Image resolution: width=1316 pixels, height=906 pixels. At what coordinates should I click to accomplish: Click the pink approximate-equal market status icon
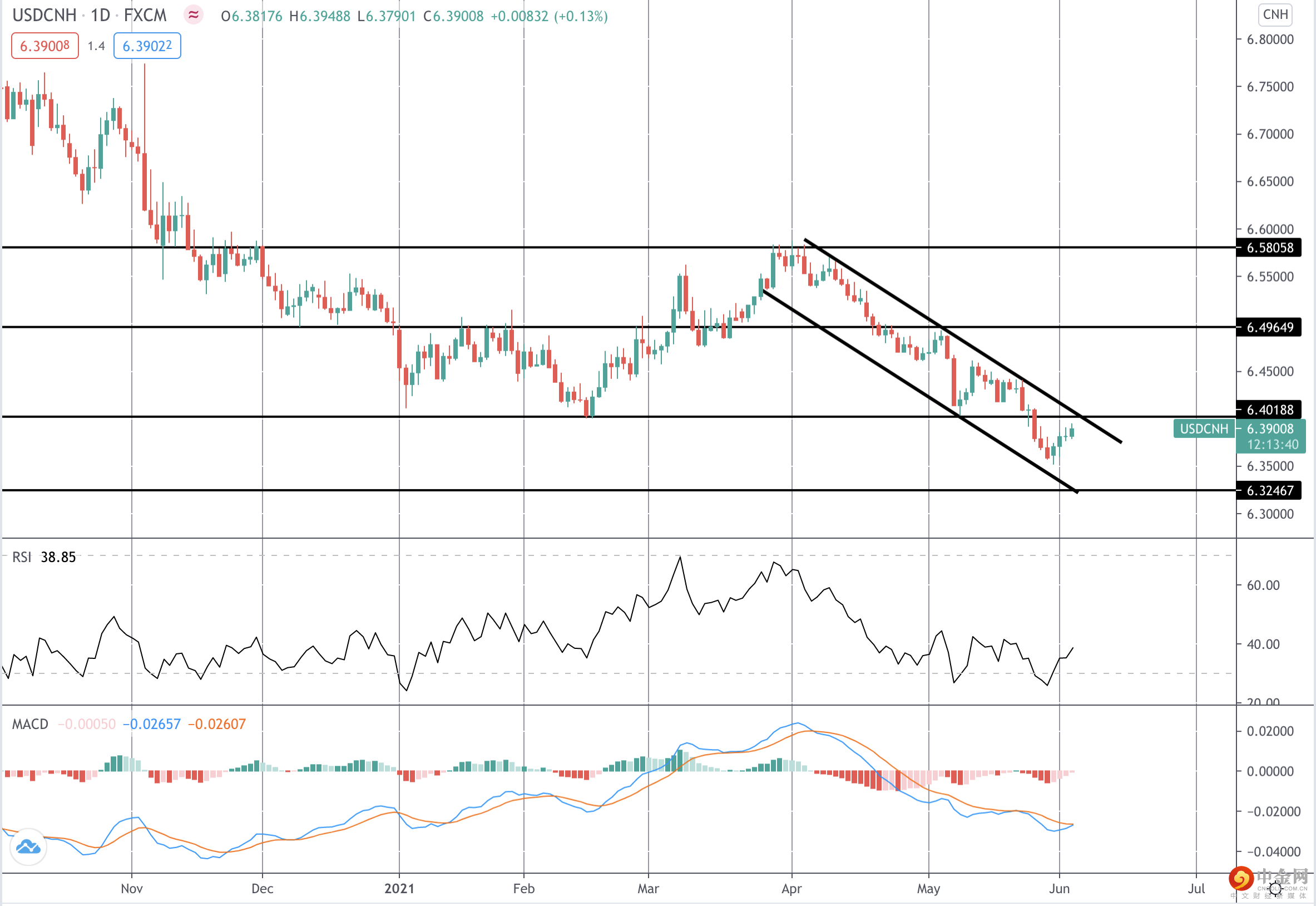[x=194, y=16]
